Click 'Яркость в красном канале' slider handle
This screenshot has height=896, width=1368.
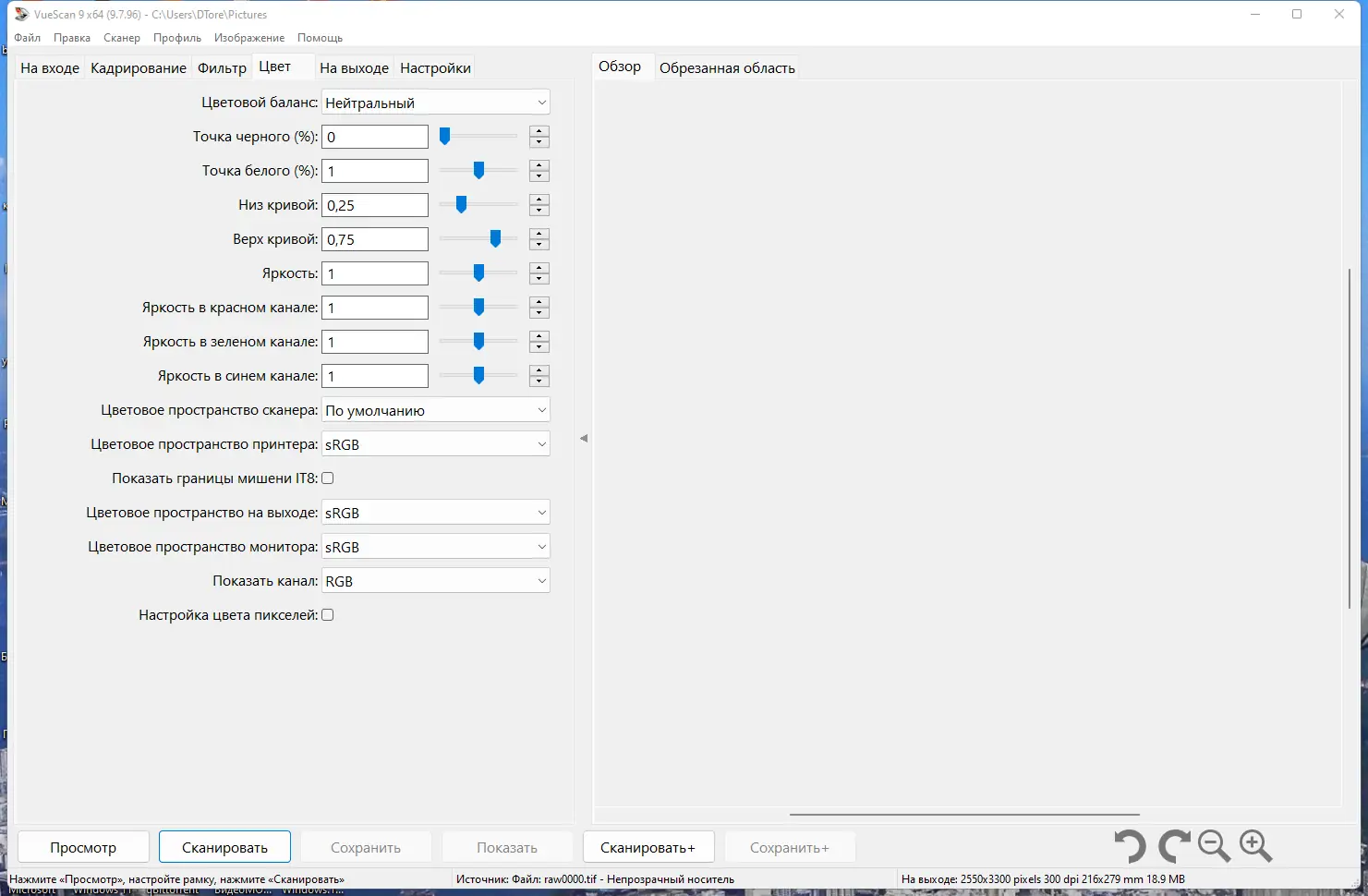tap(478, 308)
